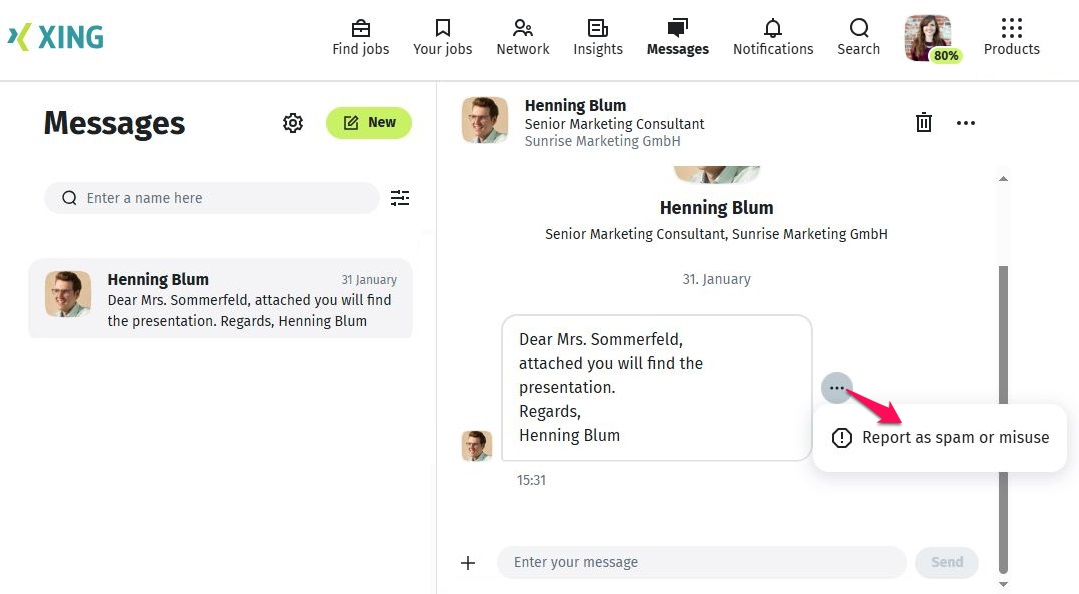Select Report as spam or misuse
The image size is (1079, 594).
click(940, 438)
